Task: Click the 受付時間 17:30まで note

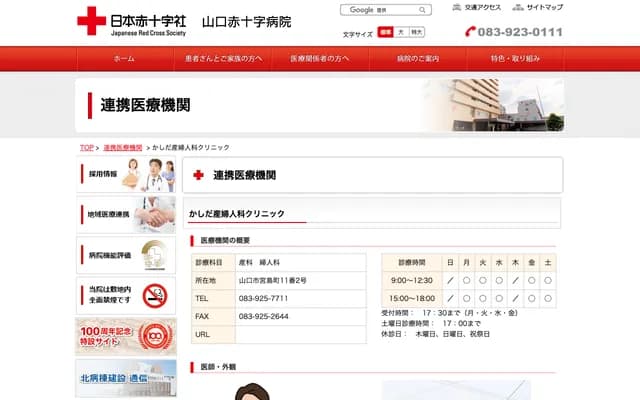Action: [x=449, y=313]
